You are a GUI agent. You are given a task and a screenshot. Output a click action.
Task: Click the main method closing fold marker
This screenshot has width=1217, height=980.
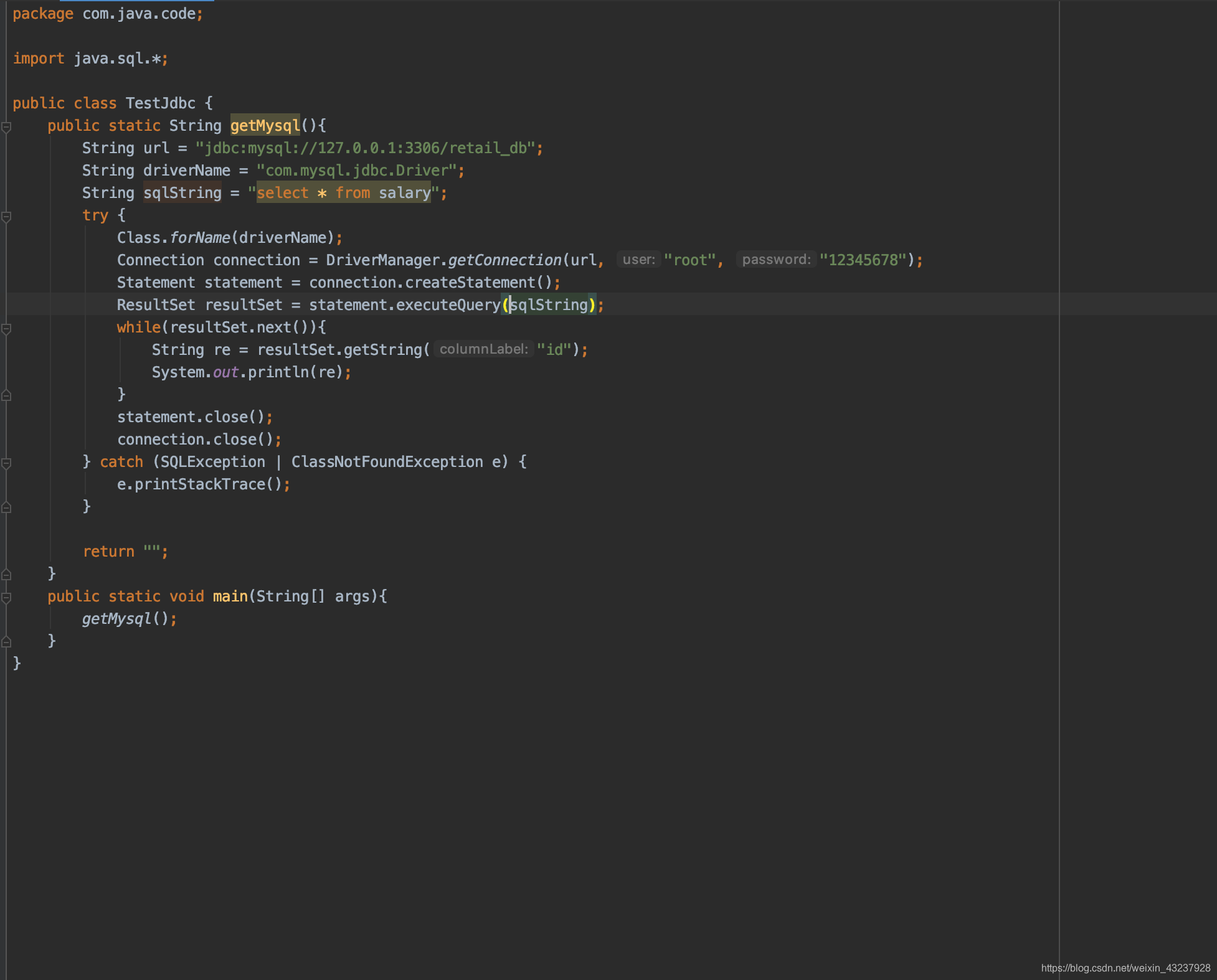[6, 641]
